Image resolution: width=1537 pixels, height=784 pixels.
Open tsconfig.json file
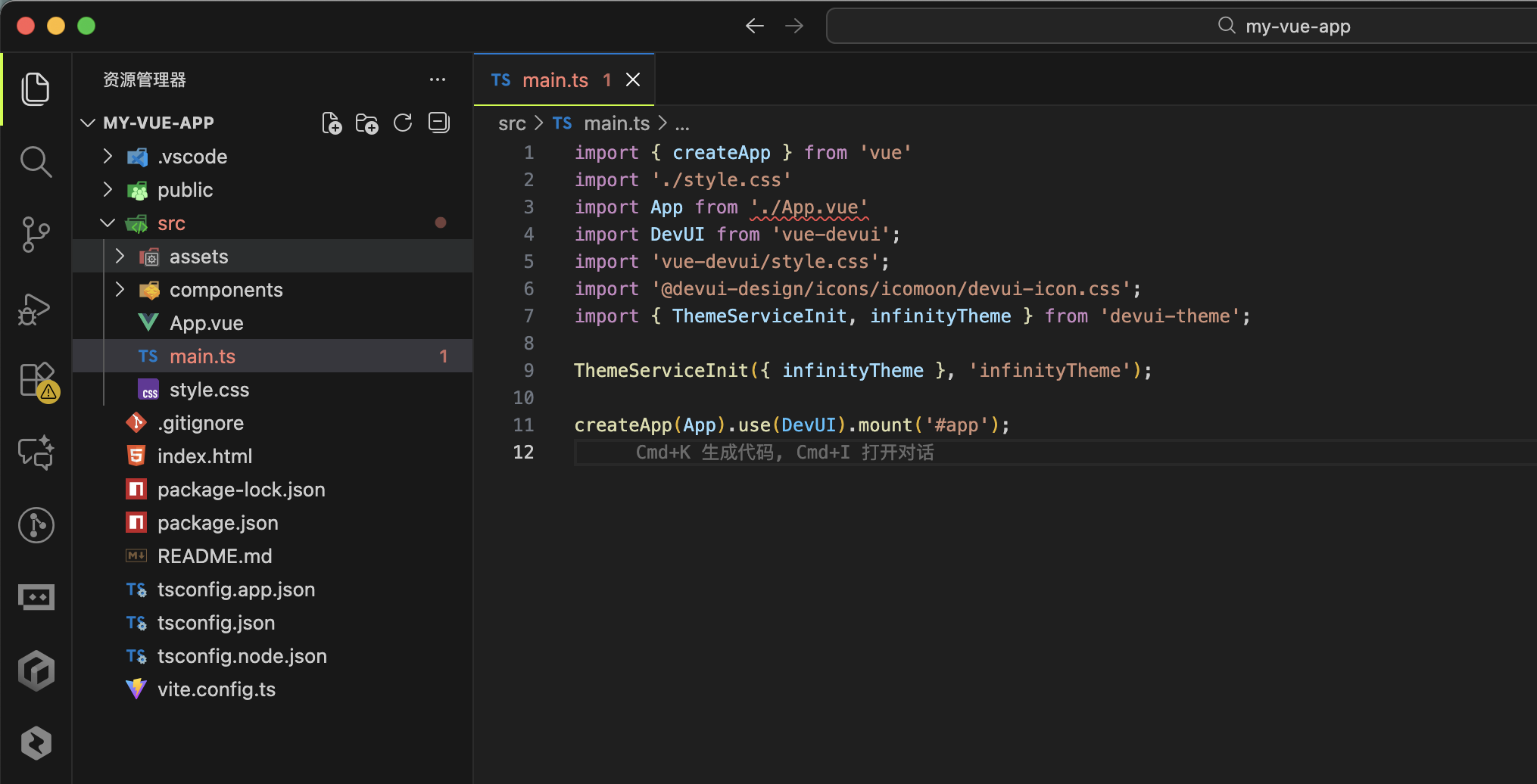[x=273, y=623]
